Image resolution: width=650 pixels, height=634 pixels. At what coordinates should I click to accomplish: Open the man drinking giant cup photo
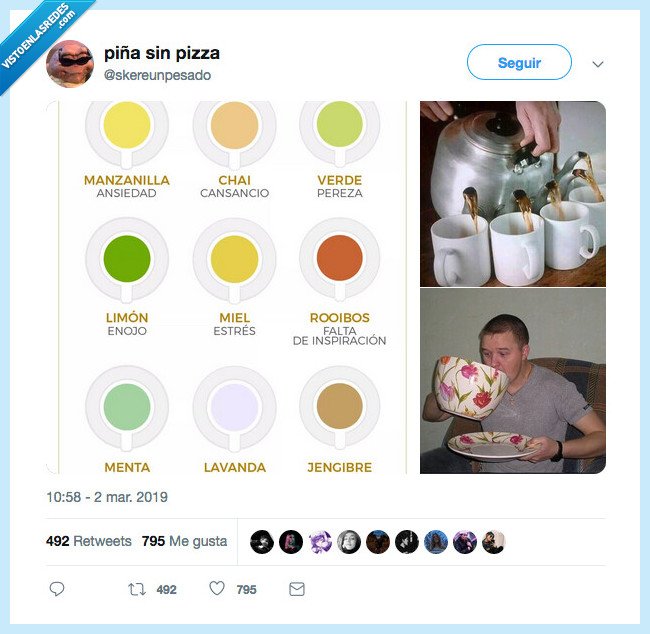click(x=512, y=381)
